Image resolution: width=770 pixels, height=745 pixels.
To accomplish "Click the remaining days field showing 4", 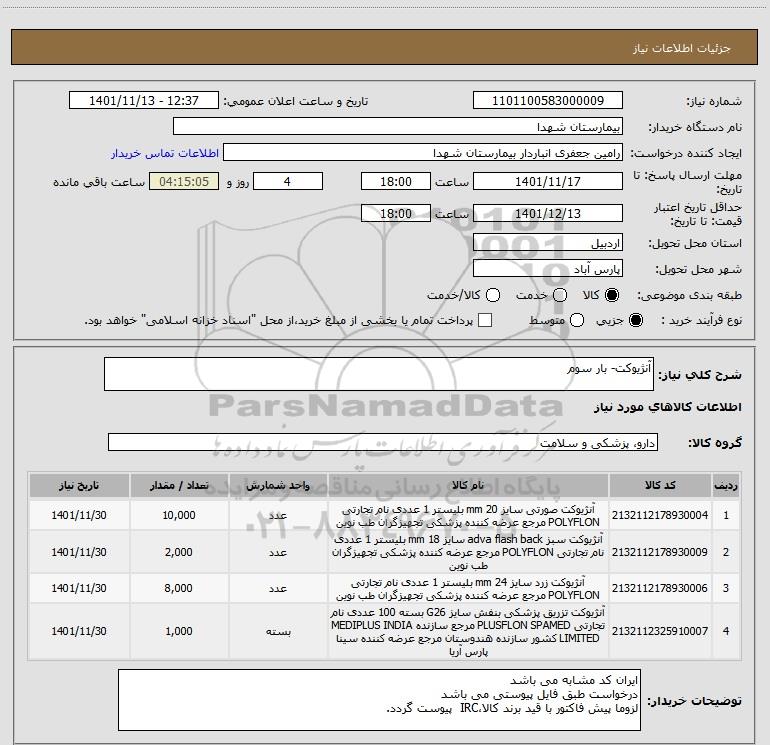I will point(288,181).
